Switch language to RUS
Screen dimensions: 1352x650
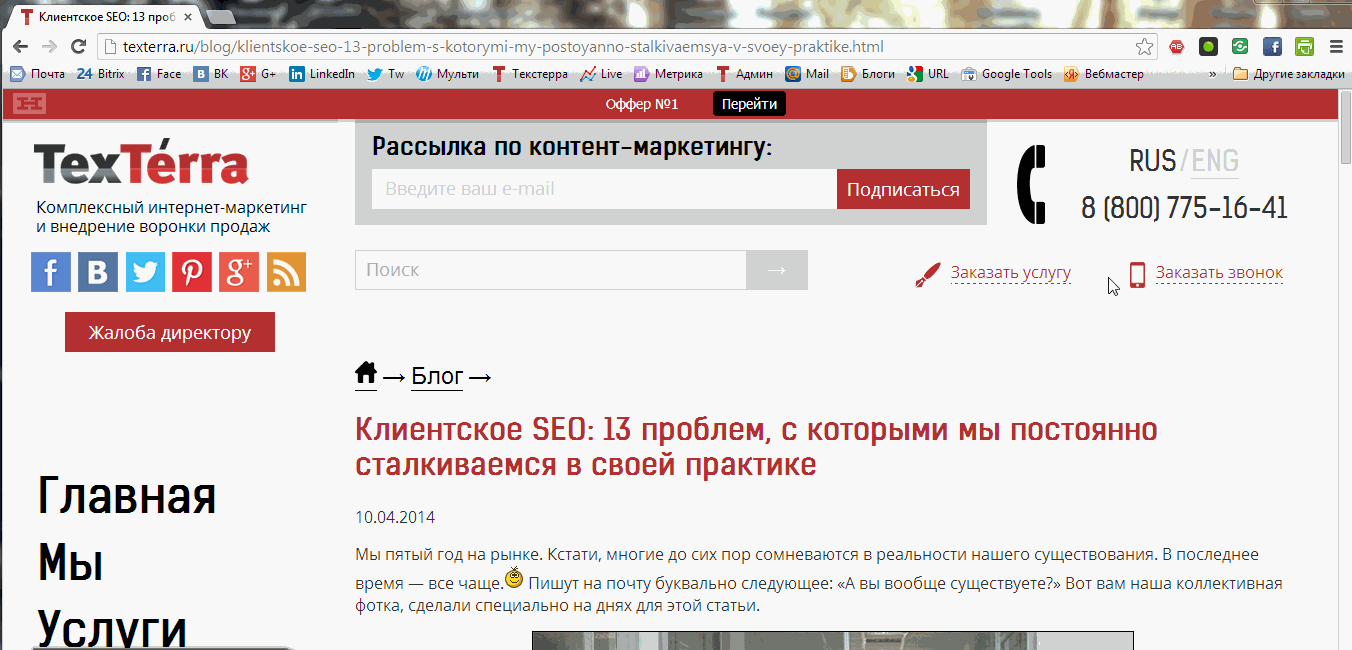click(1152, 160)
